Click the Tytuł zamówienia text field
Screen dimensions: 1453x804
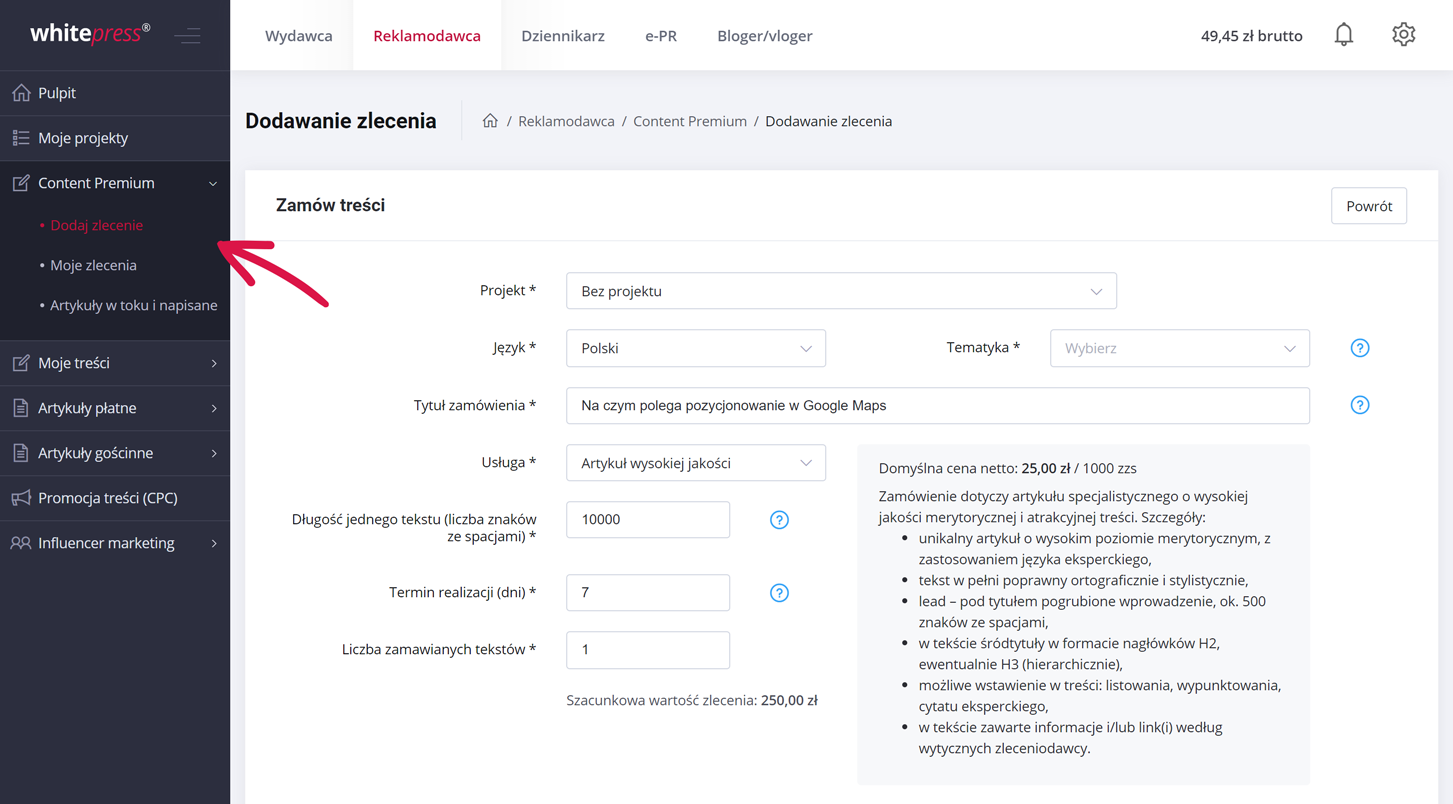tap(937, 405)
